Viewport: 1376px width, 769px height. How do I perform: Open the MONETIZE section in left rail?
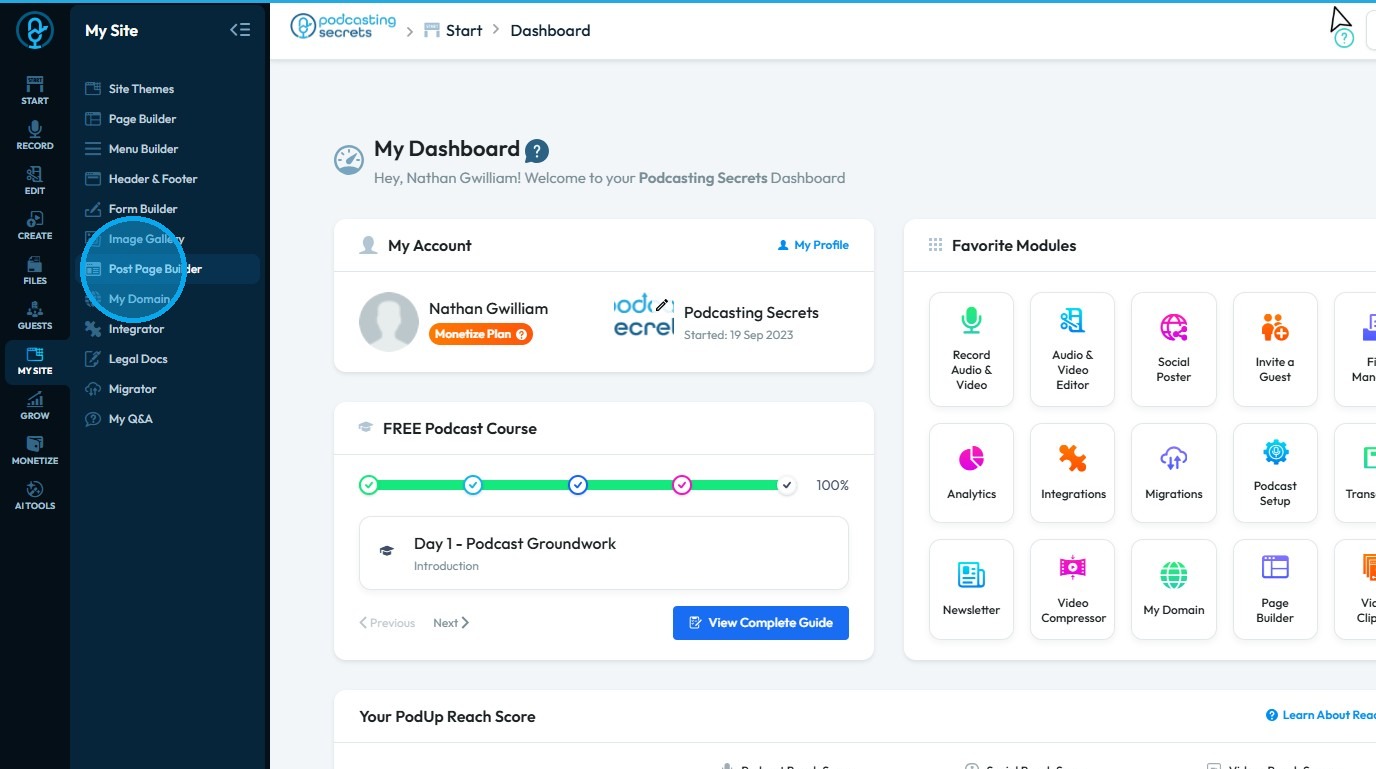[x=35, y=449]
